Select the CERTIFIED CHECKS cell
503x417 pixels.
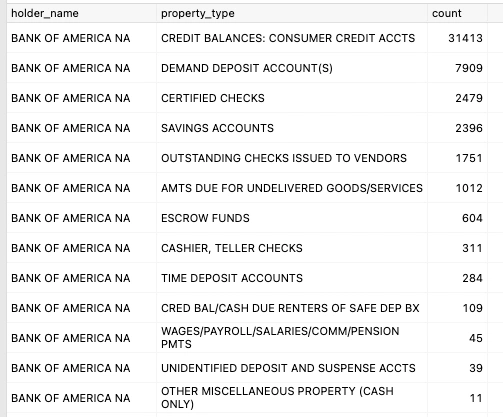[292, 98]
